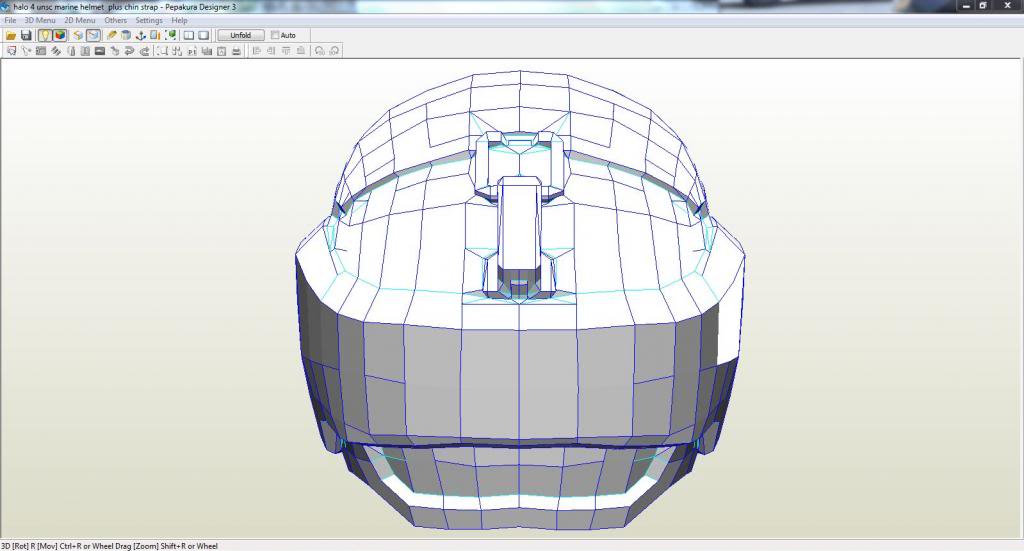Click the align left icon
Screen dimensions: 1024x551
pos(256,51)
